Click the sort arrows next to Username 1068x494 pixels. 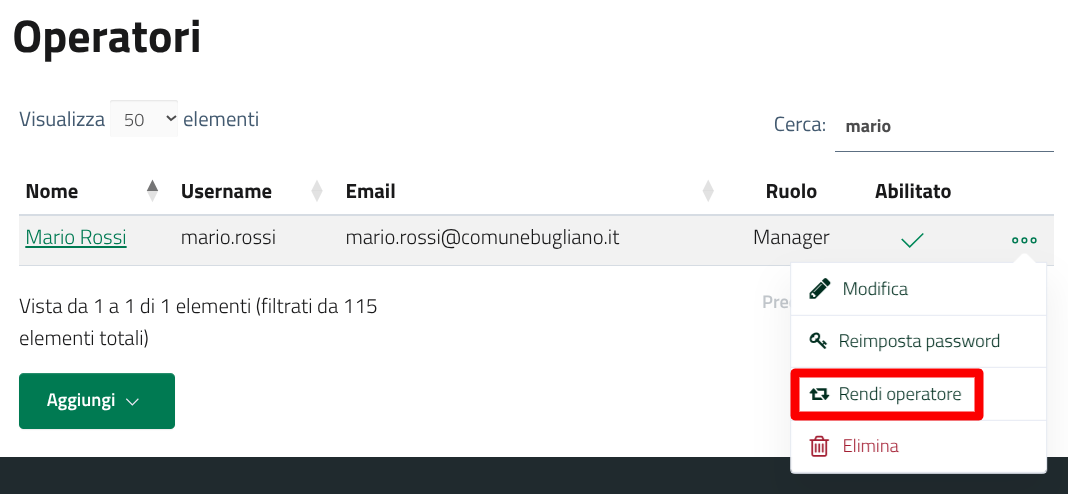click(317, 190)
